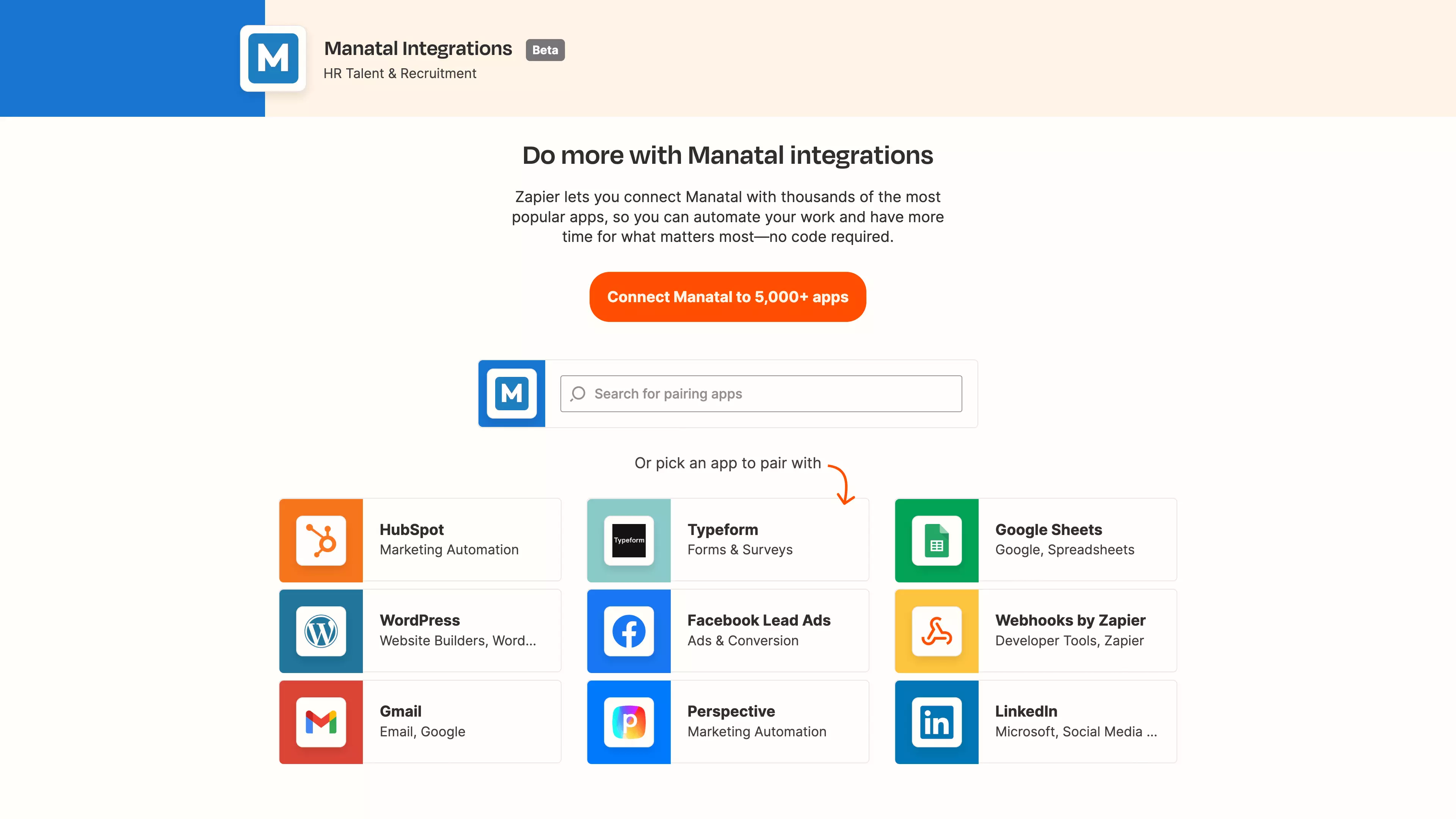Select the Typeform app icon
The height and width of the screenshot is (819, 1456).
pyautogui.click(x=629, y=540)
